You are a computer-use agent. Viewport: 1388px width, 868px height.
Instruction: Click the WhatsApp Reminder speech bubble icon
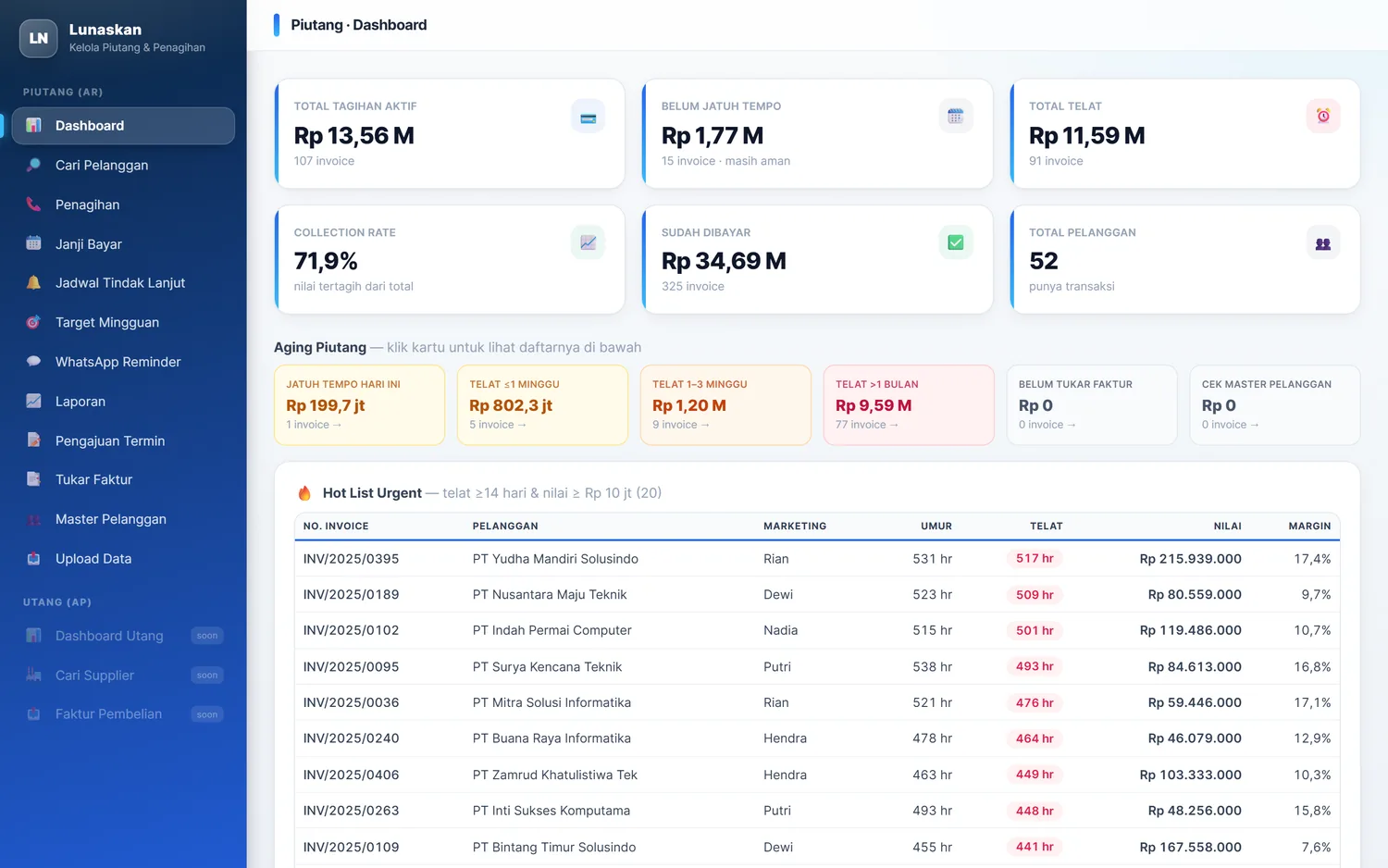click(33, 362)
